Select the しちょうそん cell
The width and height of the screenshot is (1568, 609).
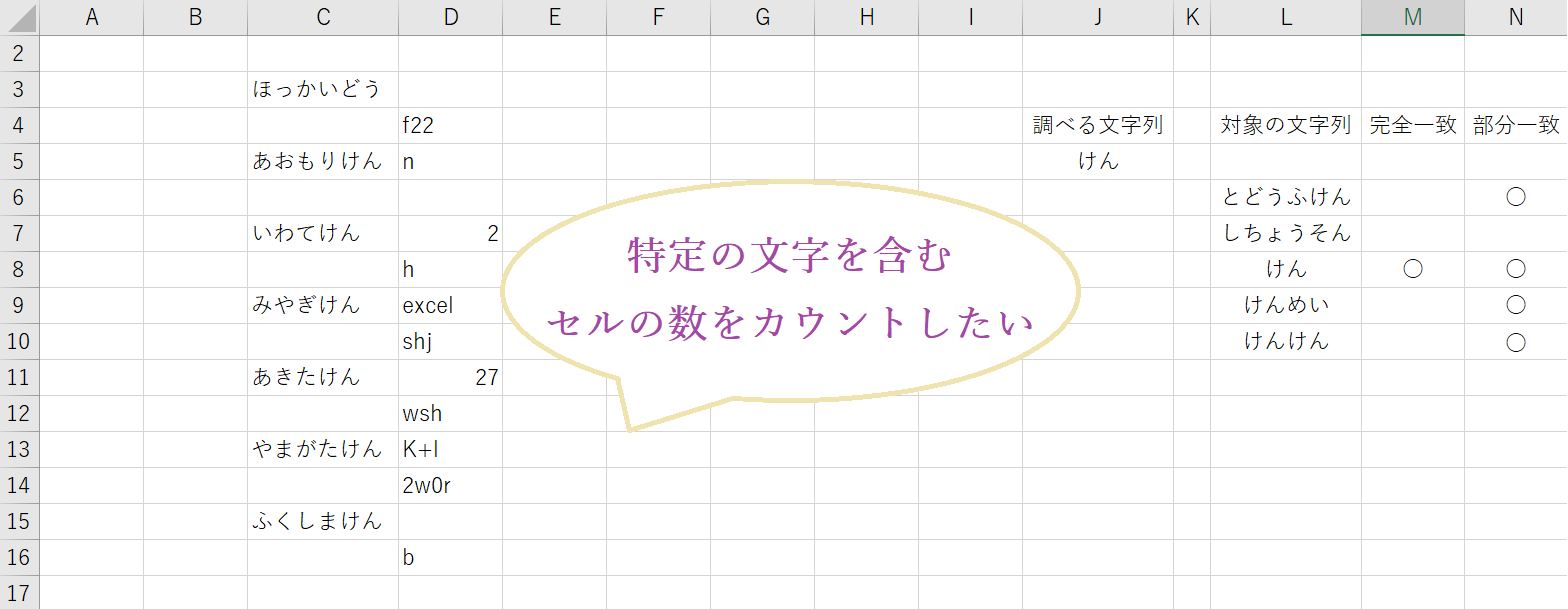[x=1285, y=233]
